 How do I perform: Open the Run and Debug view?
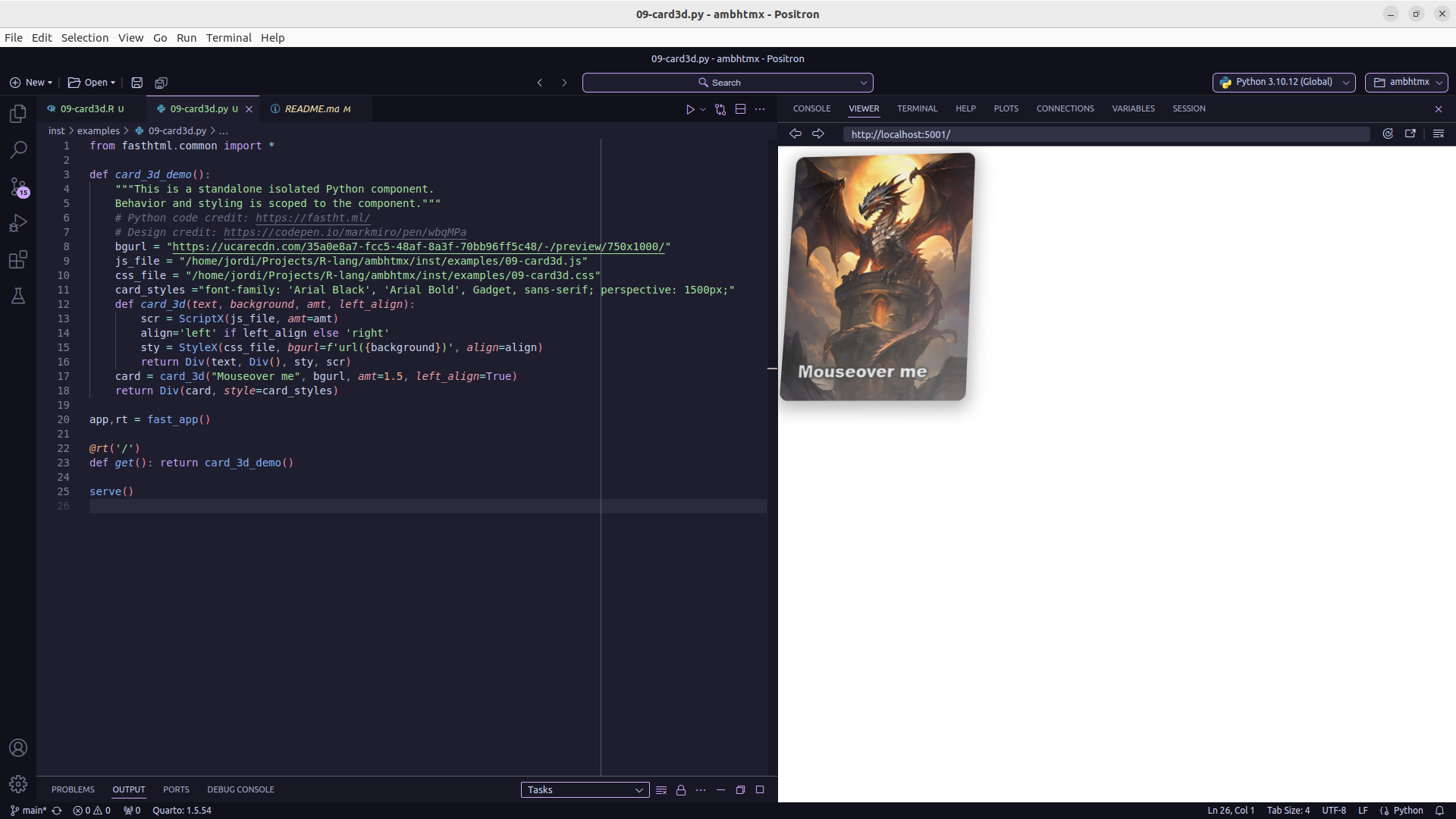18,223
